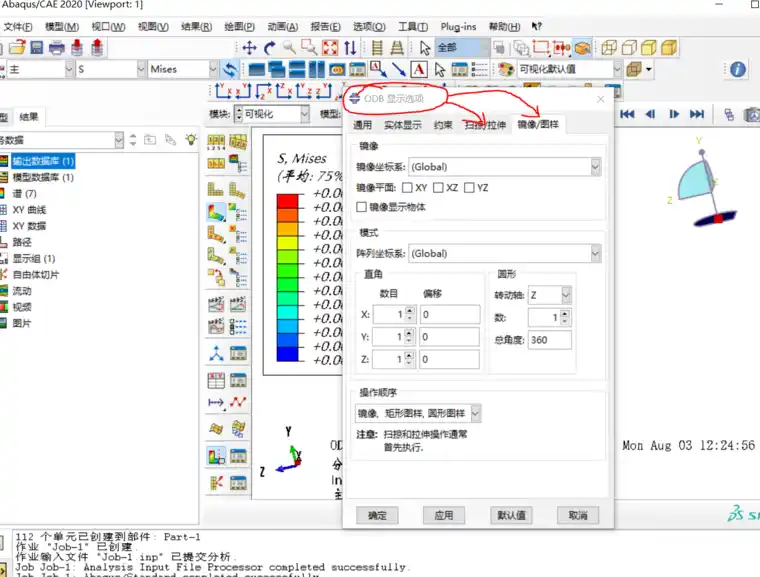
Task: Open the color palette icon
Action: point(506,69)
